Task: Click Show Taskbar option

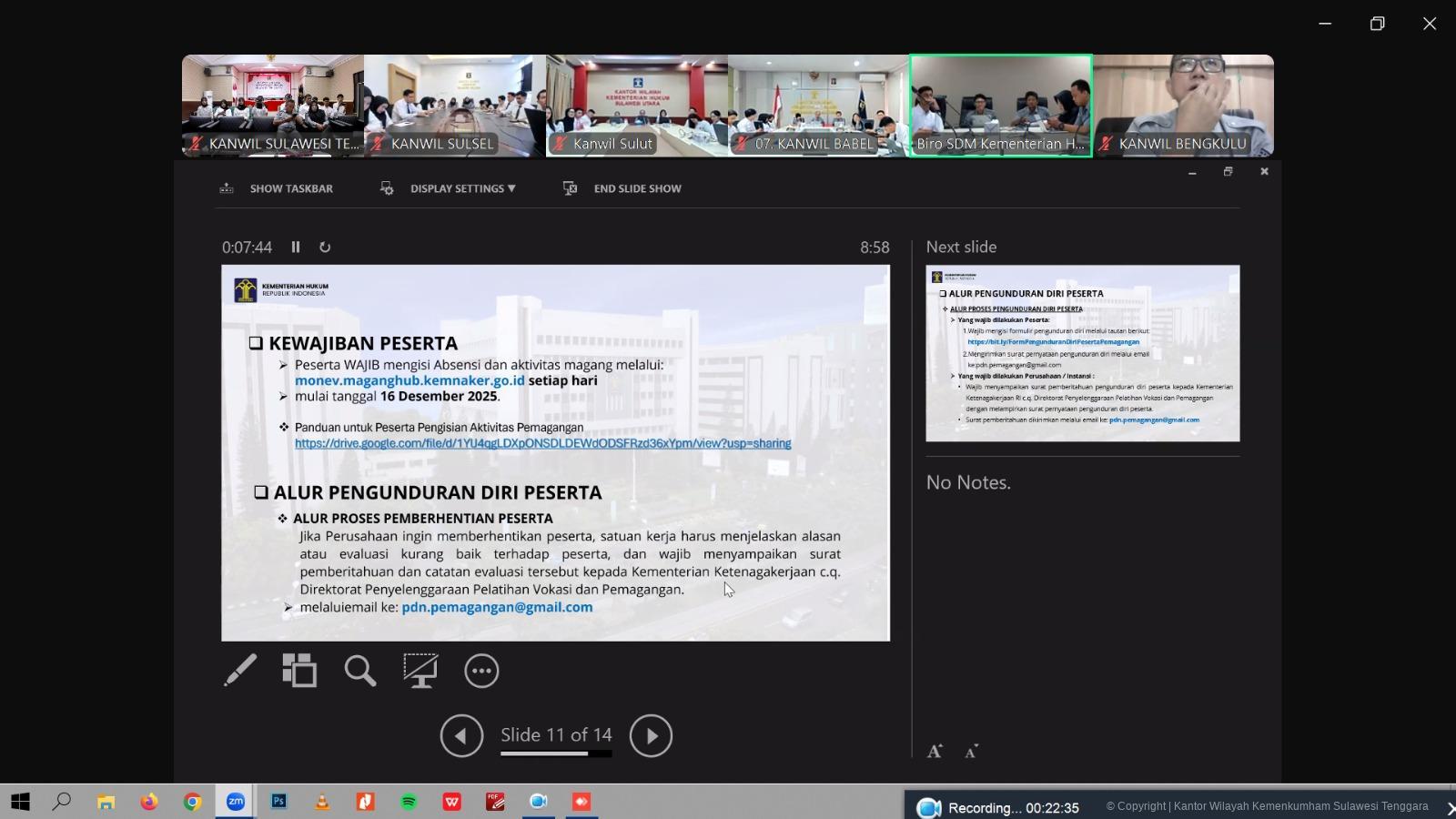Action: [x=278, y=188]
